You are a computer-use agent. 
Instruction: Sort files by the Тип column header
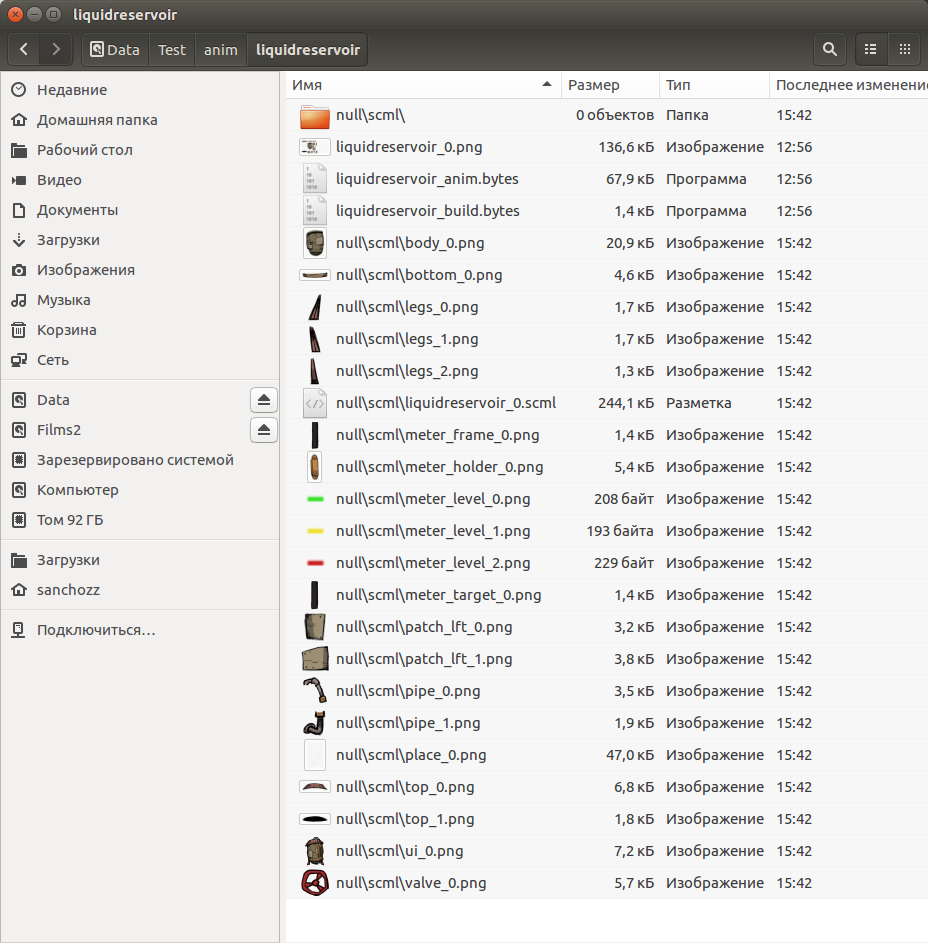click(678, 85)
